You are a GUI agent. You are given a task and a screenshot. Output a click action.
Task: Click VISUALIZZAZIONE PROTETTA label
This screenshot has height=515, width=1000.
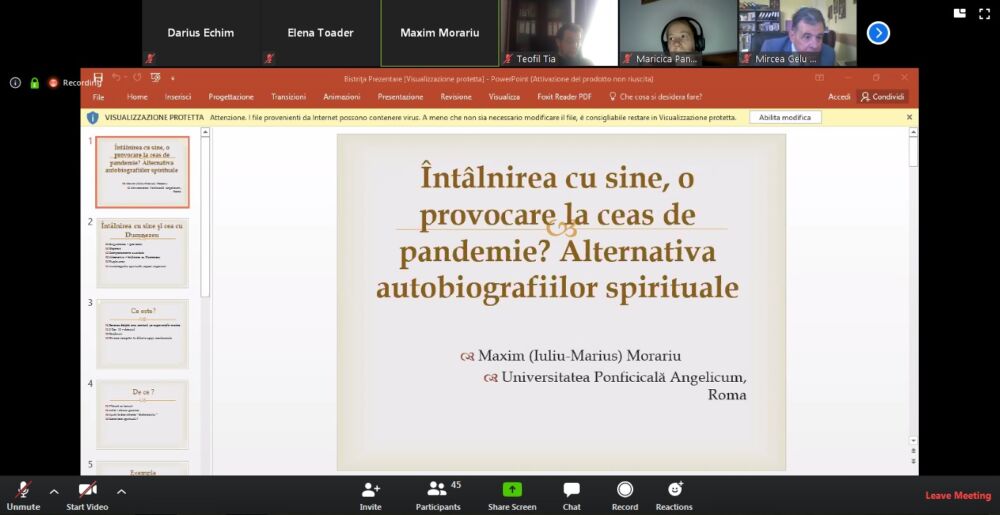154,117
